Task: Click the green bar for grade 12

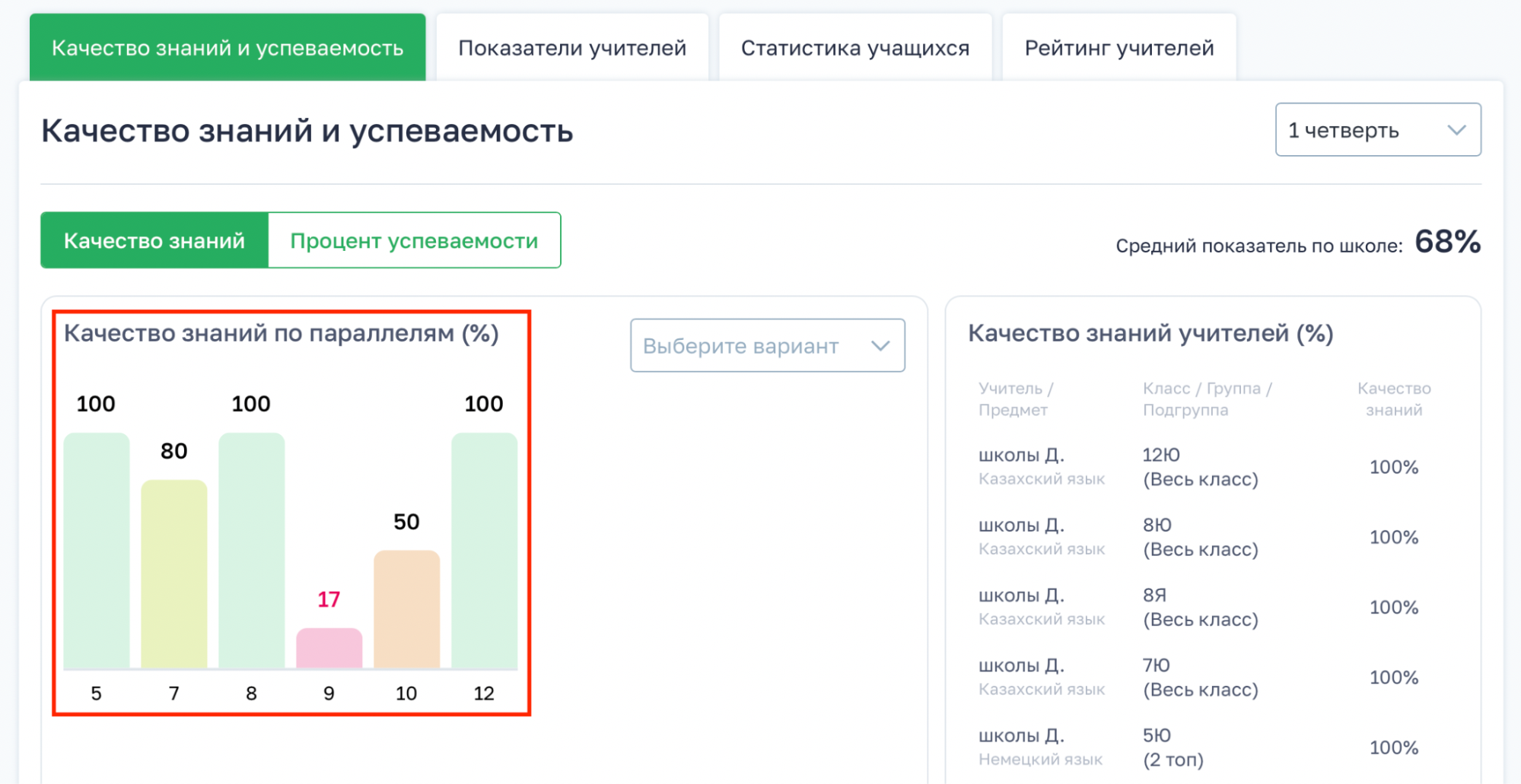Action: [485, 551]
